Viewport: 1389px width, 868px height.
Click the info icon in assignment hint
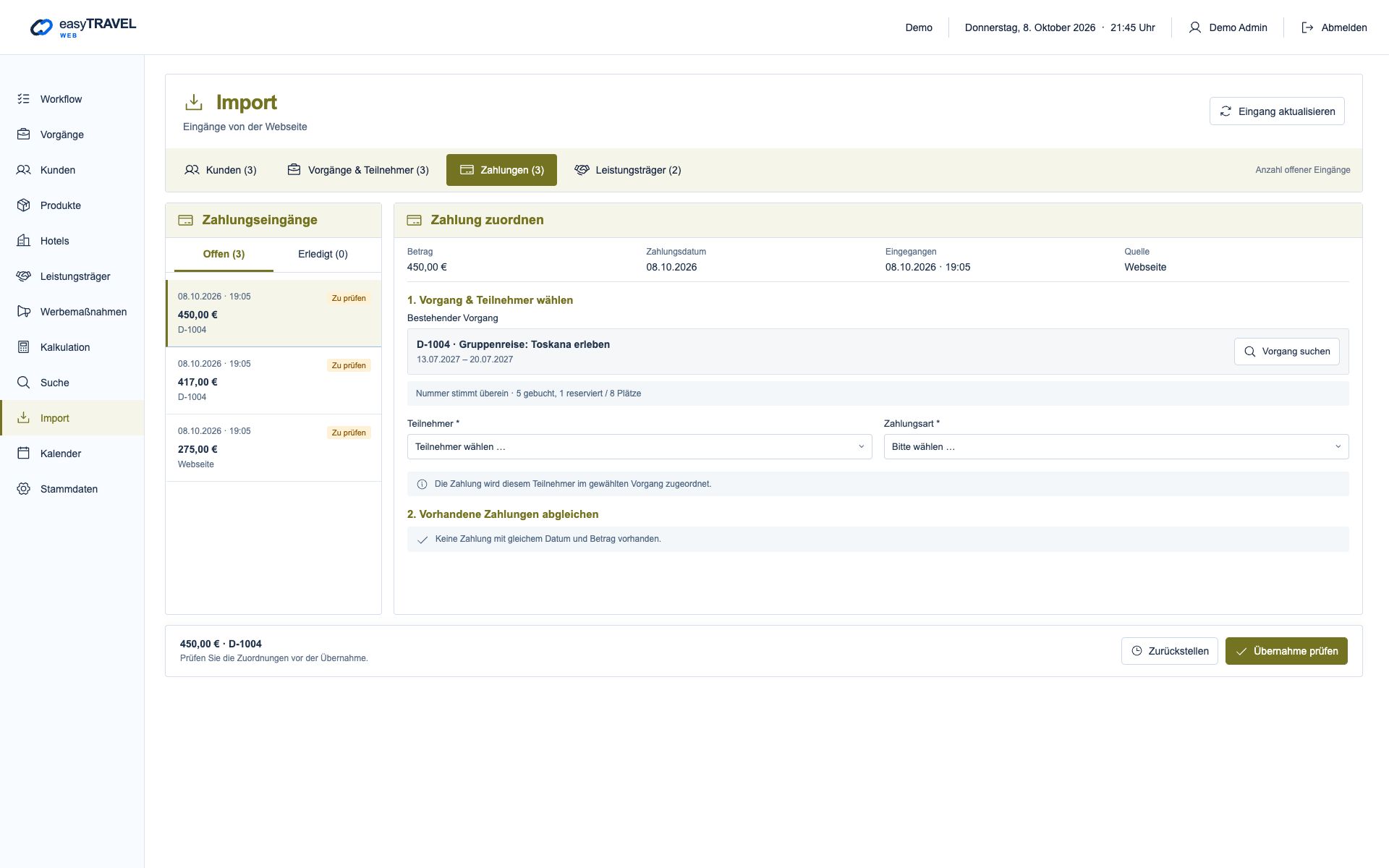(422, 484)
